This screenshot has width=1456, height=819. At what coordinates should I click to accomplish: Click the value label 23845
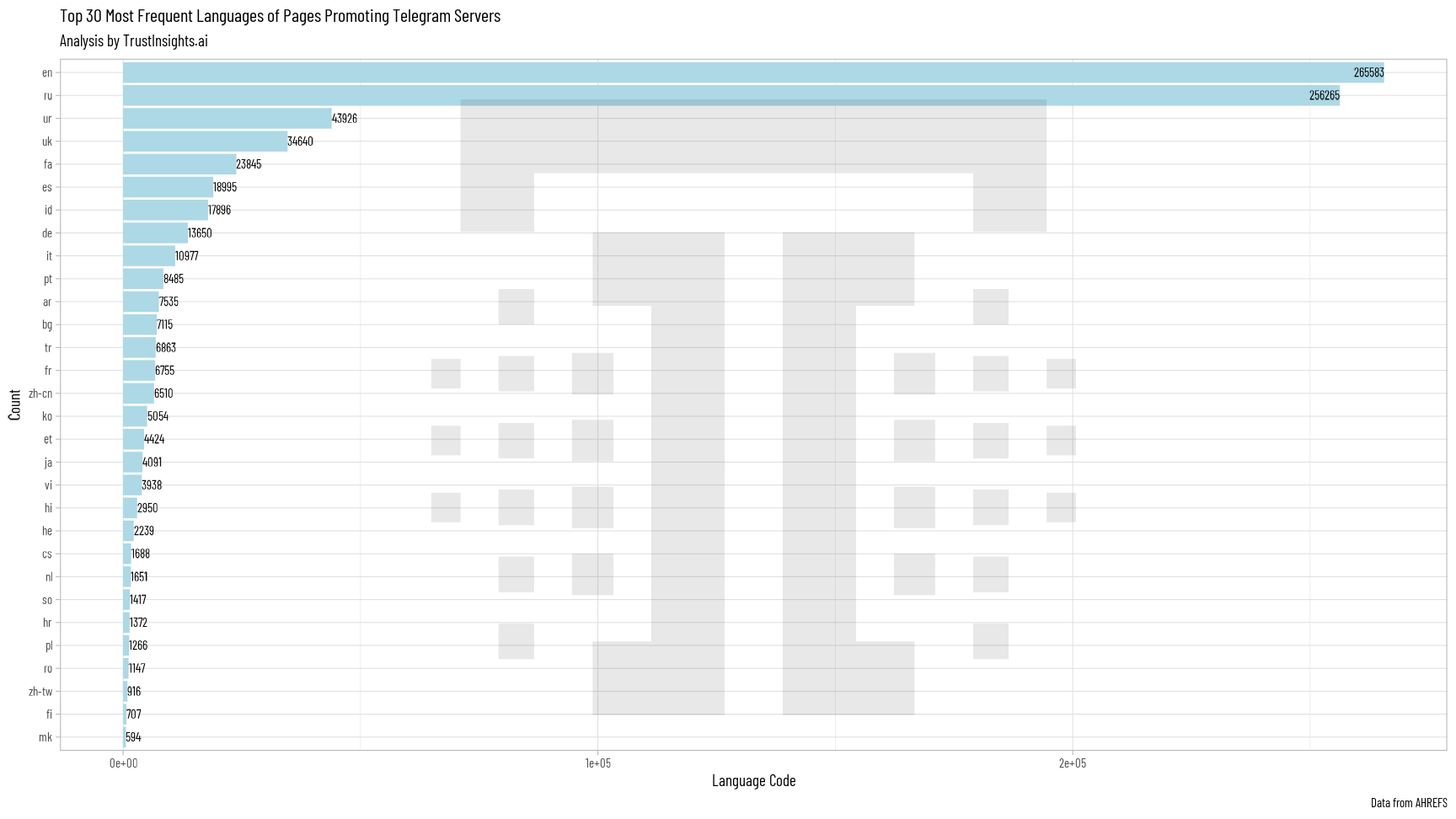coord(249,164)
